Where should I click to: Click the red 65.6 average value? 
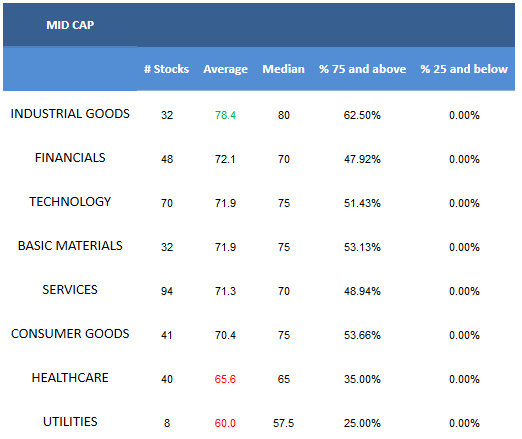click(x=225, y=379)
